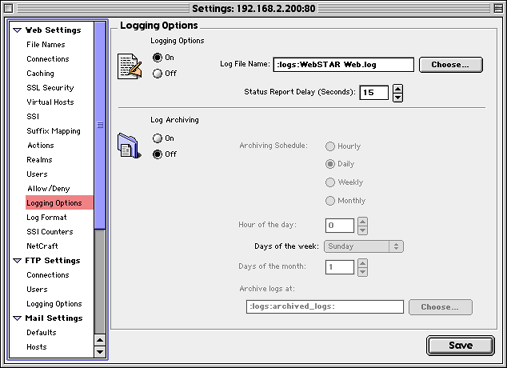Open SSI settings

coord(33,117)
